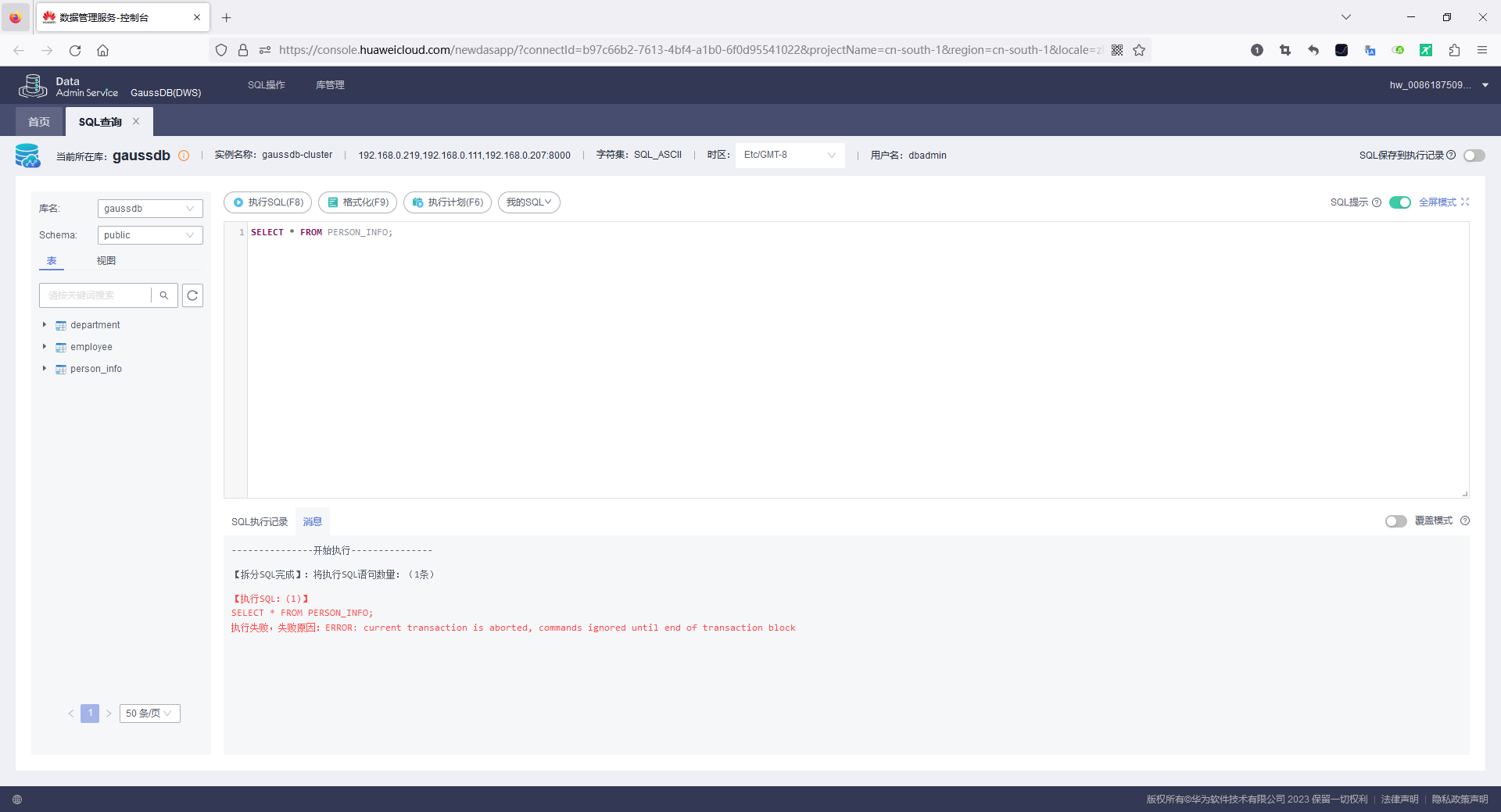This screenshot has height=812, width=1501.
Task: Click the database connection icon
Action: pos(28,156)
